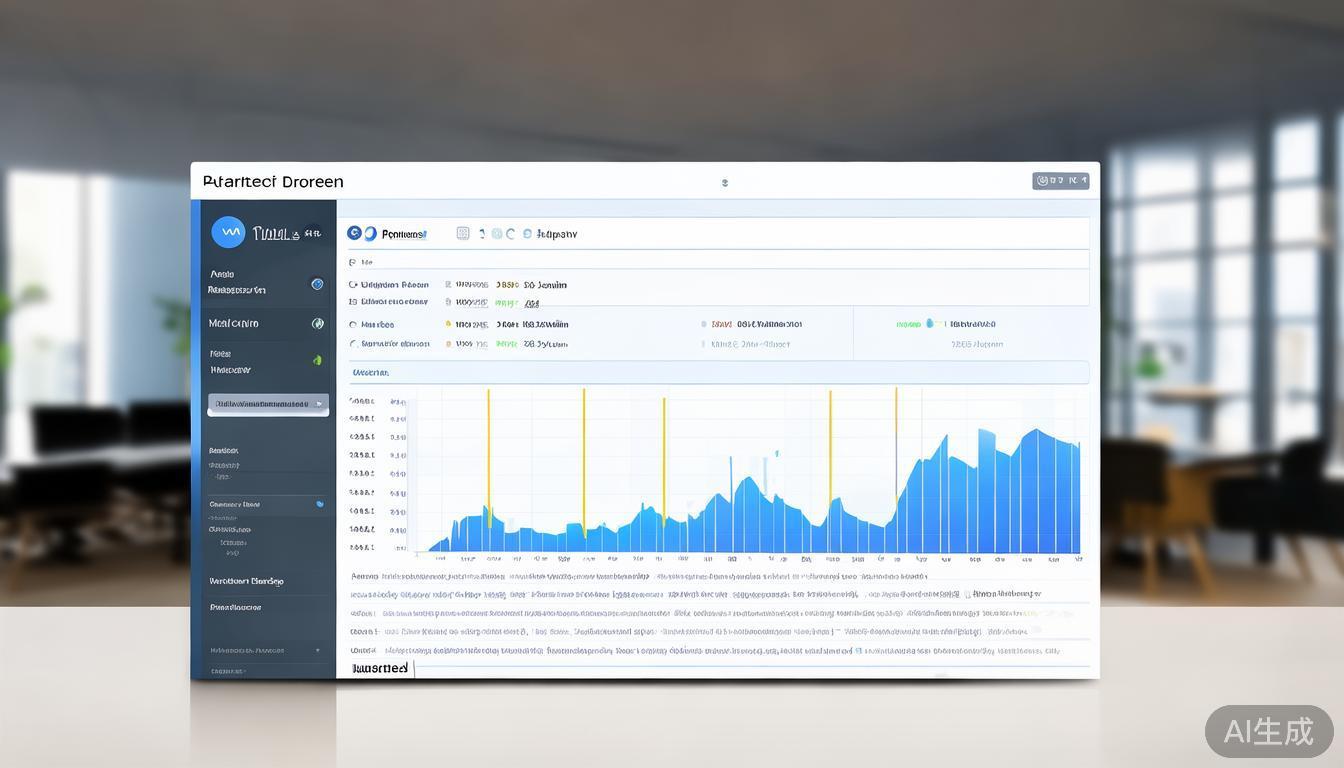Select the radio button on the third table row

click(x=353, y=325)
